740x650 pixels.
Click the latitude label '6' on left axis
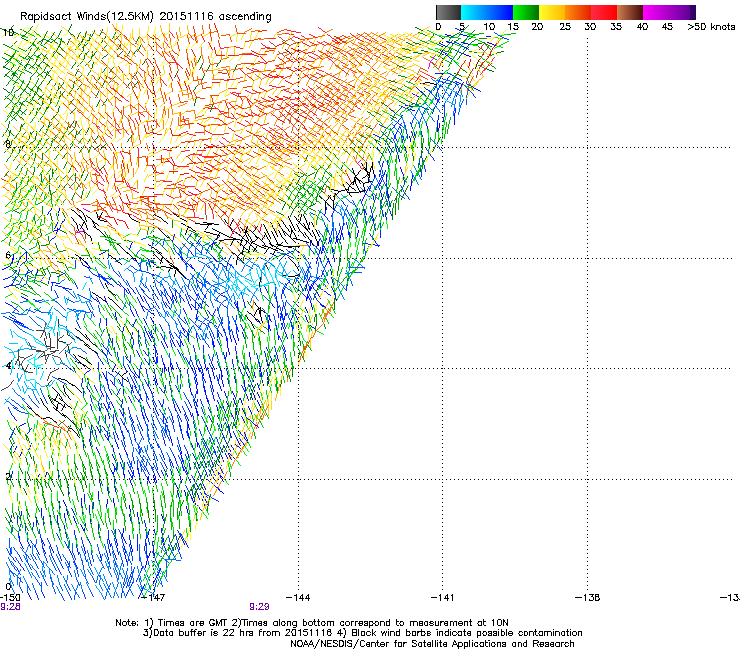(x=8, y=255)
